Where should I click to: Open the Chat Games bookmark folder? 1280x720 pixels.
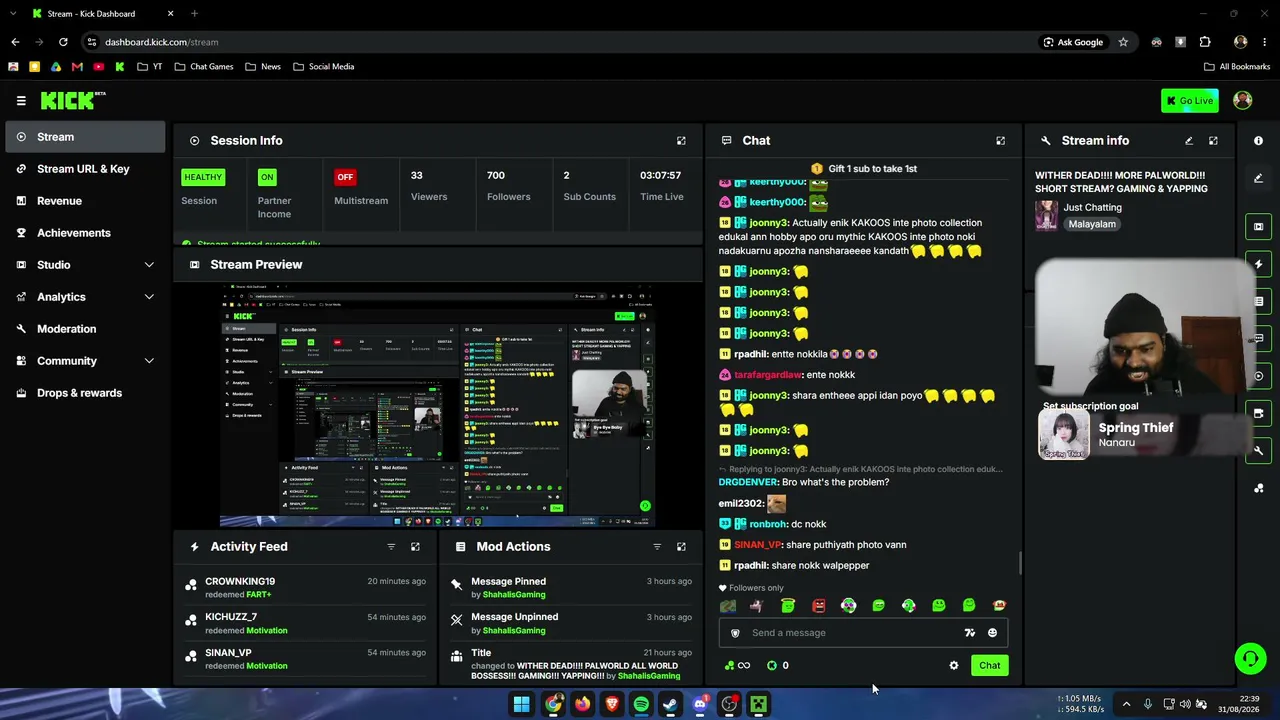[204, 67]
